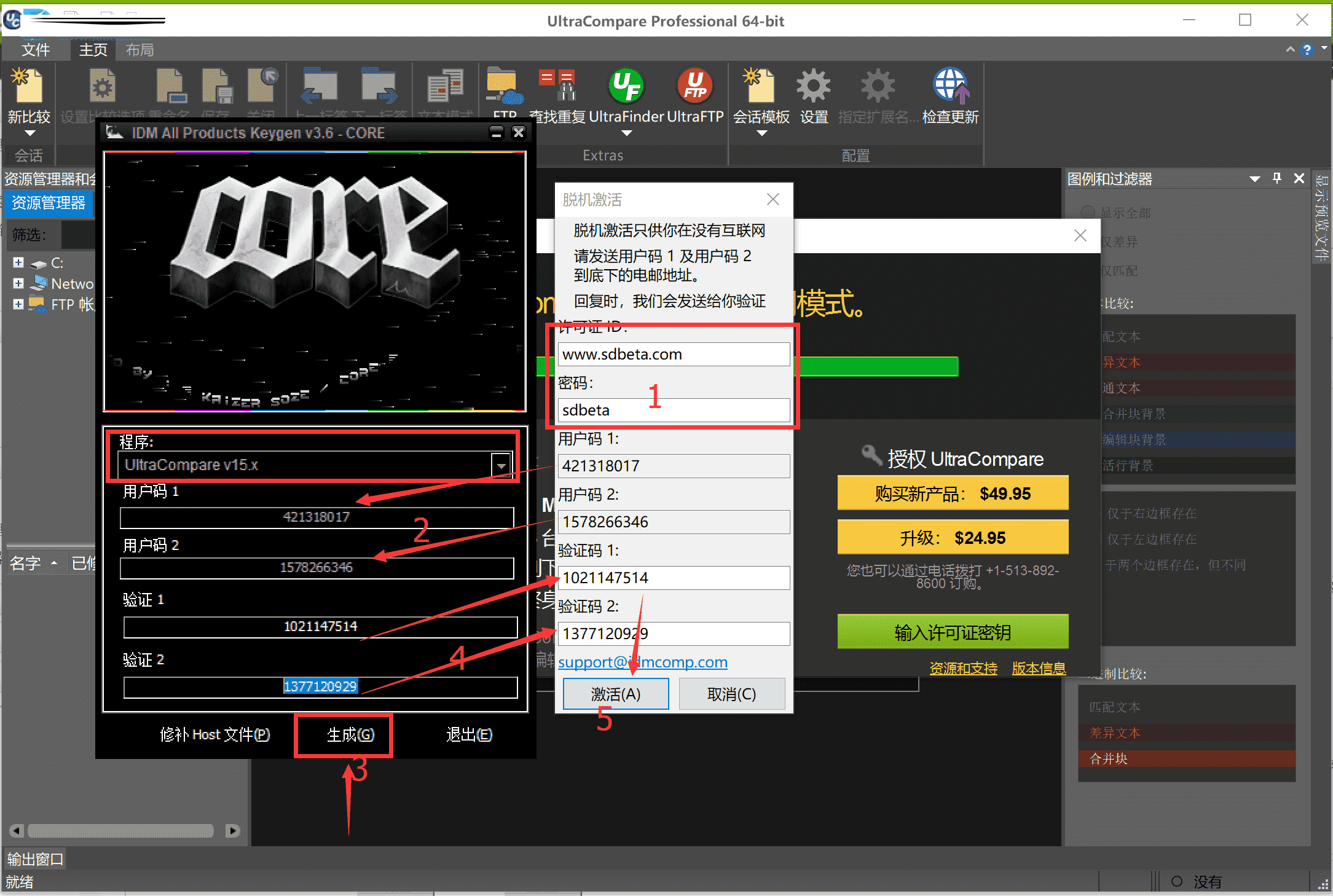Switch to the Layout (布局) tab
Screen dimensions: 1333x896
click(140, 50)
